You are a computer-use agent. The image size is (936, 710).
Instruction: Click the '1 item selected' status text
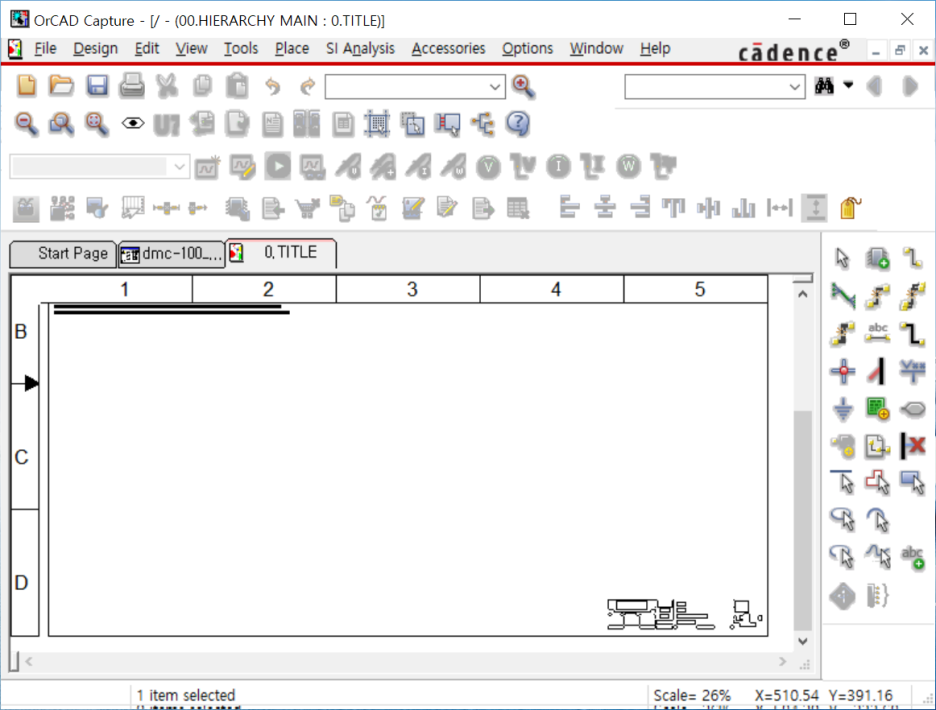pos(186,696)
